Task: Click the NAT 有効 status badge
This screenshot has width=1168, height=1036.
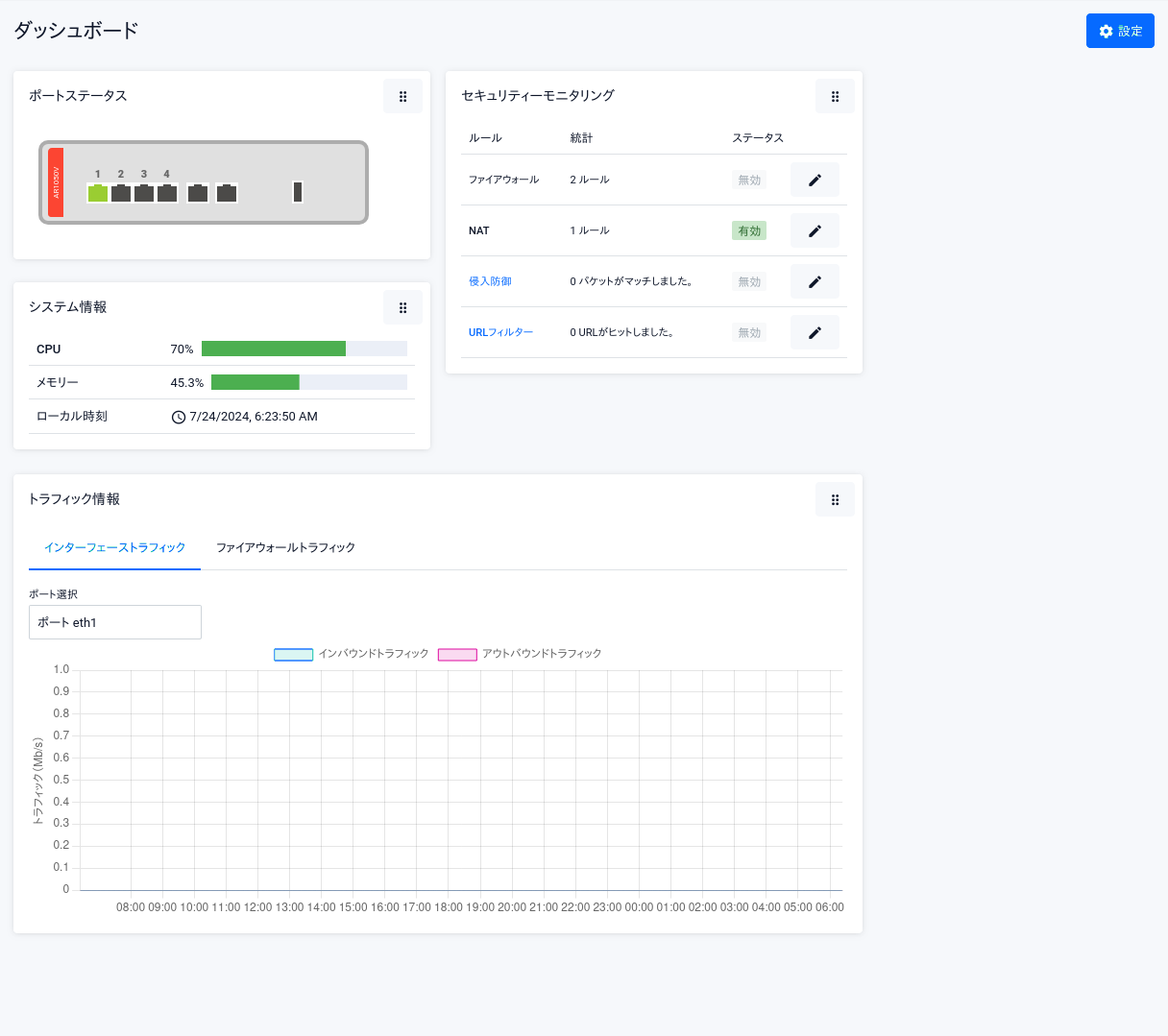Action: click(748, 230)
